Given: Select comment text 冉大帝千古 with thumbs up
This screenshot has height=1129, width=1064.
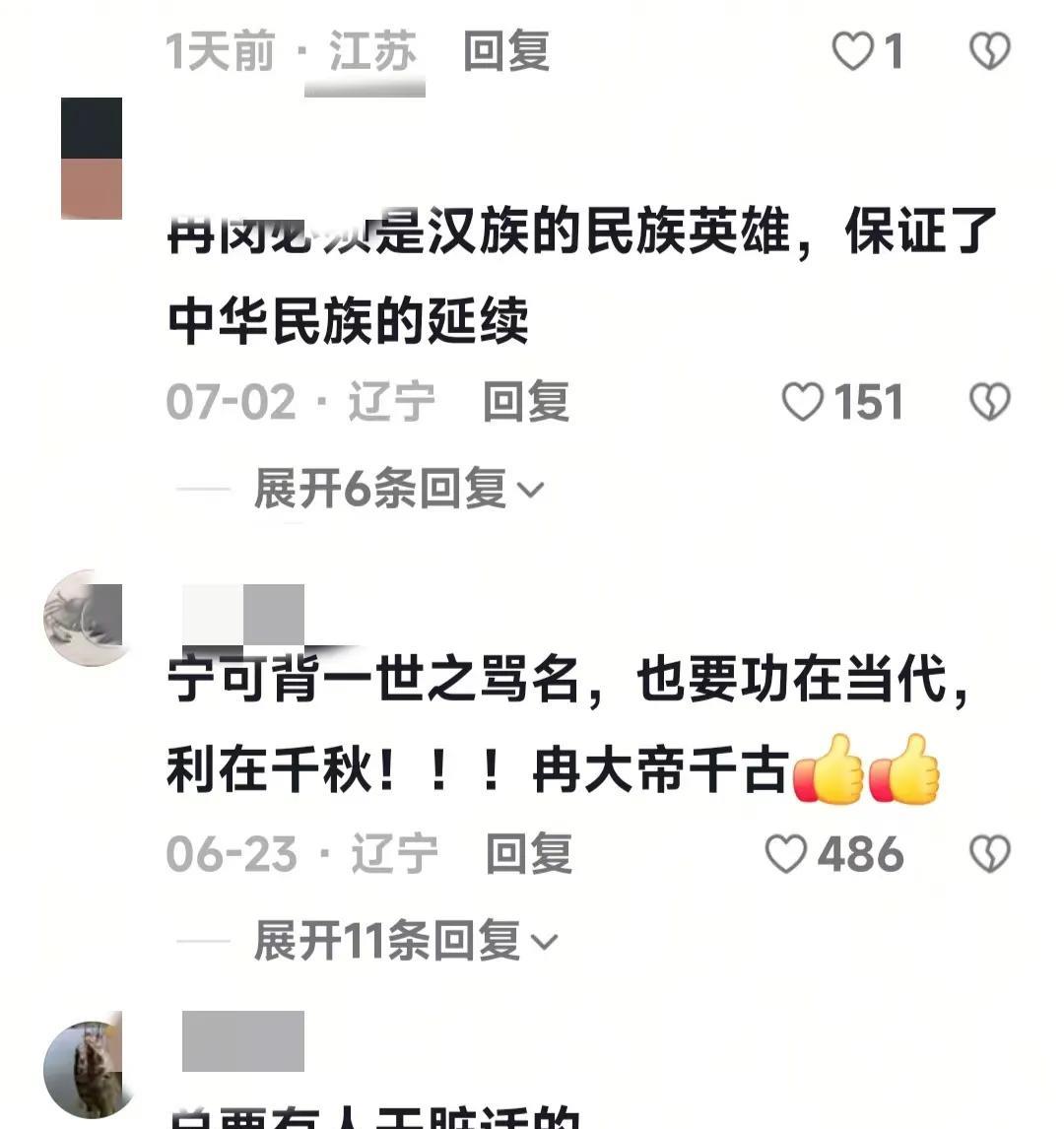Looking at the screenshot, I should tap(736, 769).
